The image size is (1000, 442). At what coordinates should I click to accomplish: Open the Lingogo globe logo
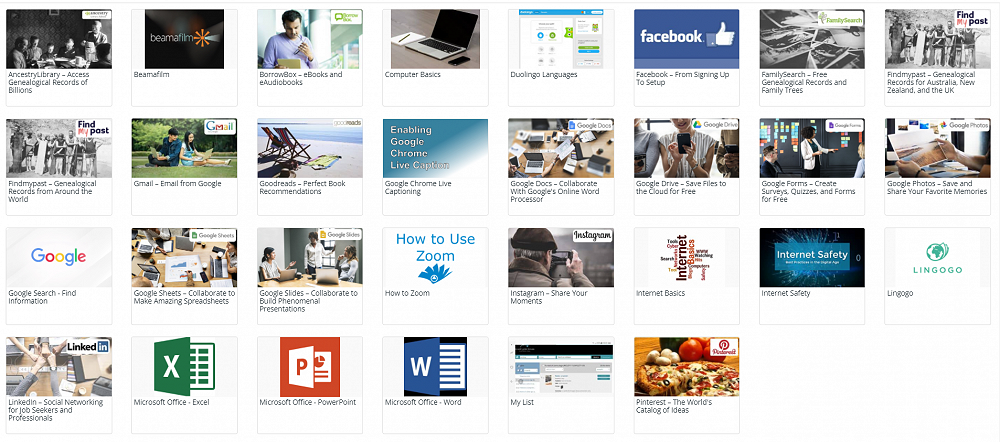[x=937, y=257]
